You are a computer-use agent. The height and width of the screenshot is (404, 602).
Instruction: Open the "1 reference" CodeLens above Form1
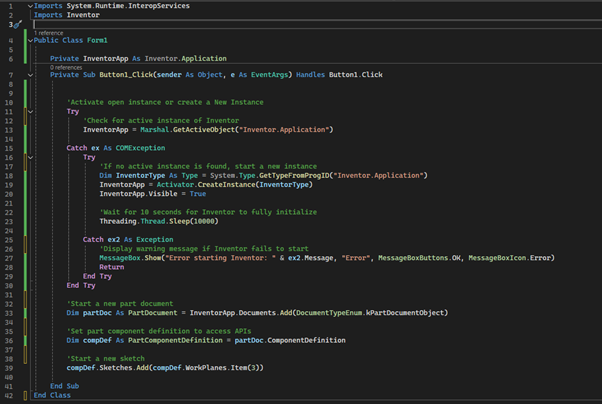[x=48, y=33]
